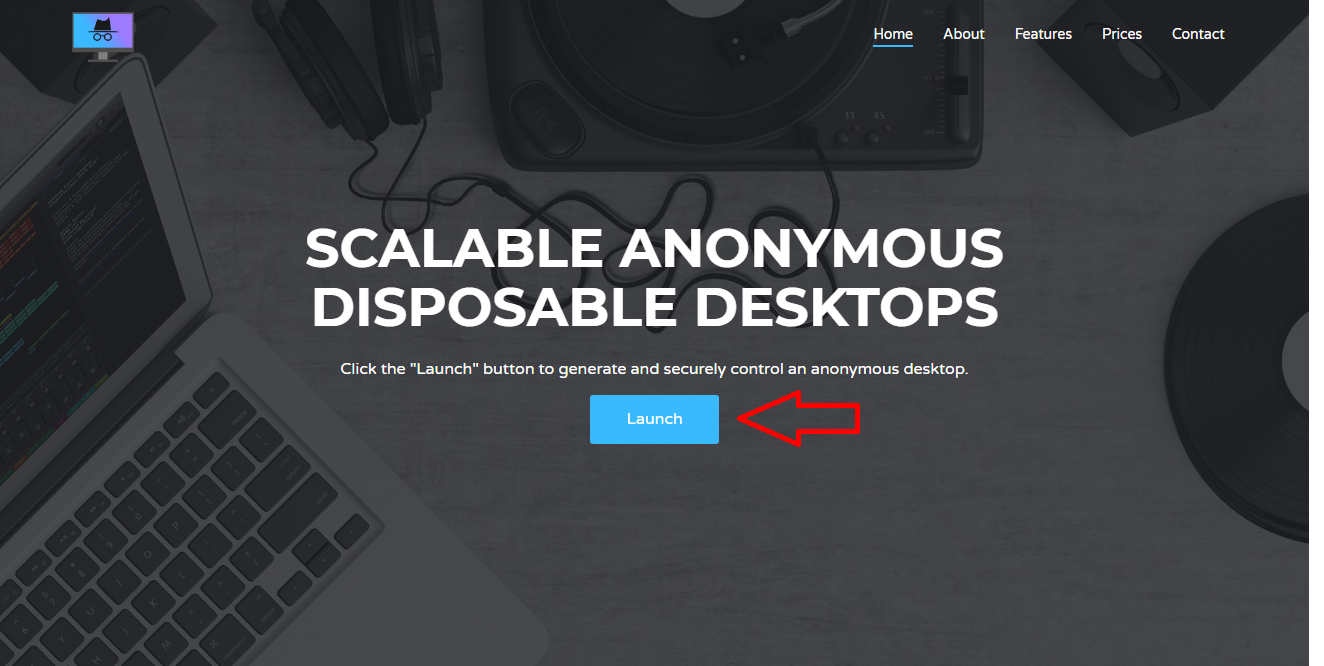Screen dimensions: 1324x666
Task: Go to the About section
Action: (x=964, y=34)
